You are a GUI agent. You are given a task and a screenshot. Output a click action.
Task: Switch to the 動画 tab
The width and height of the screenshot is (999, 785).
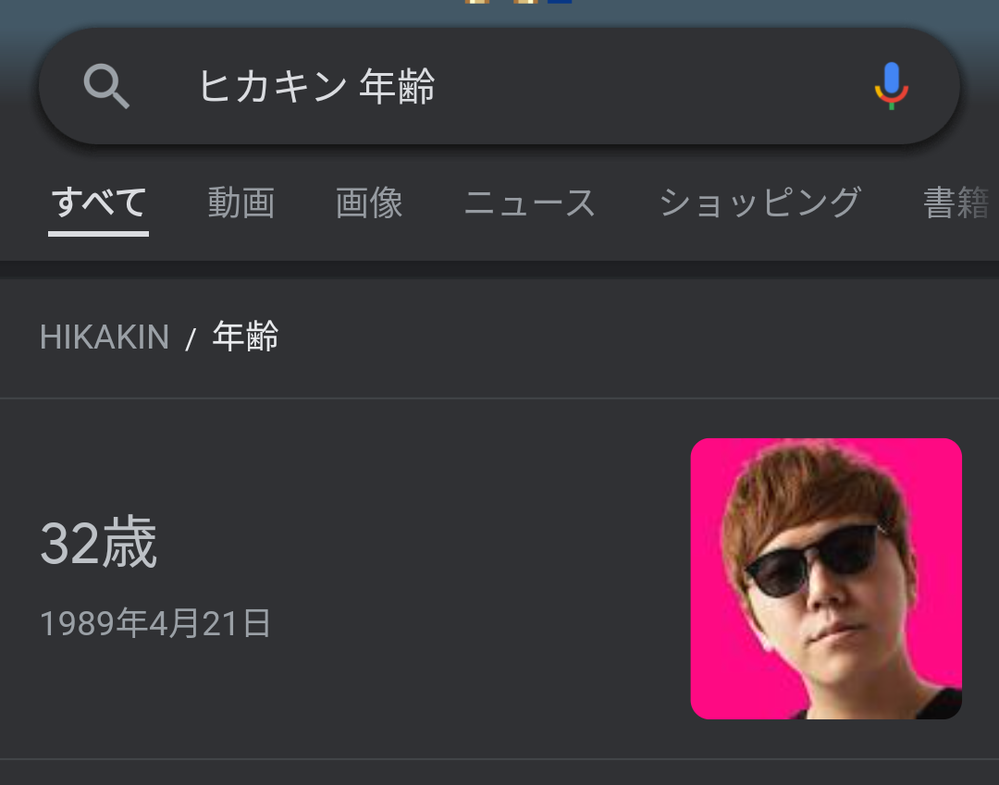point(241,203)
